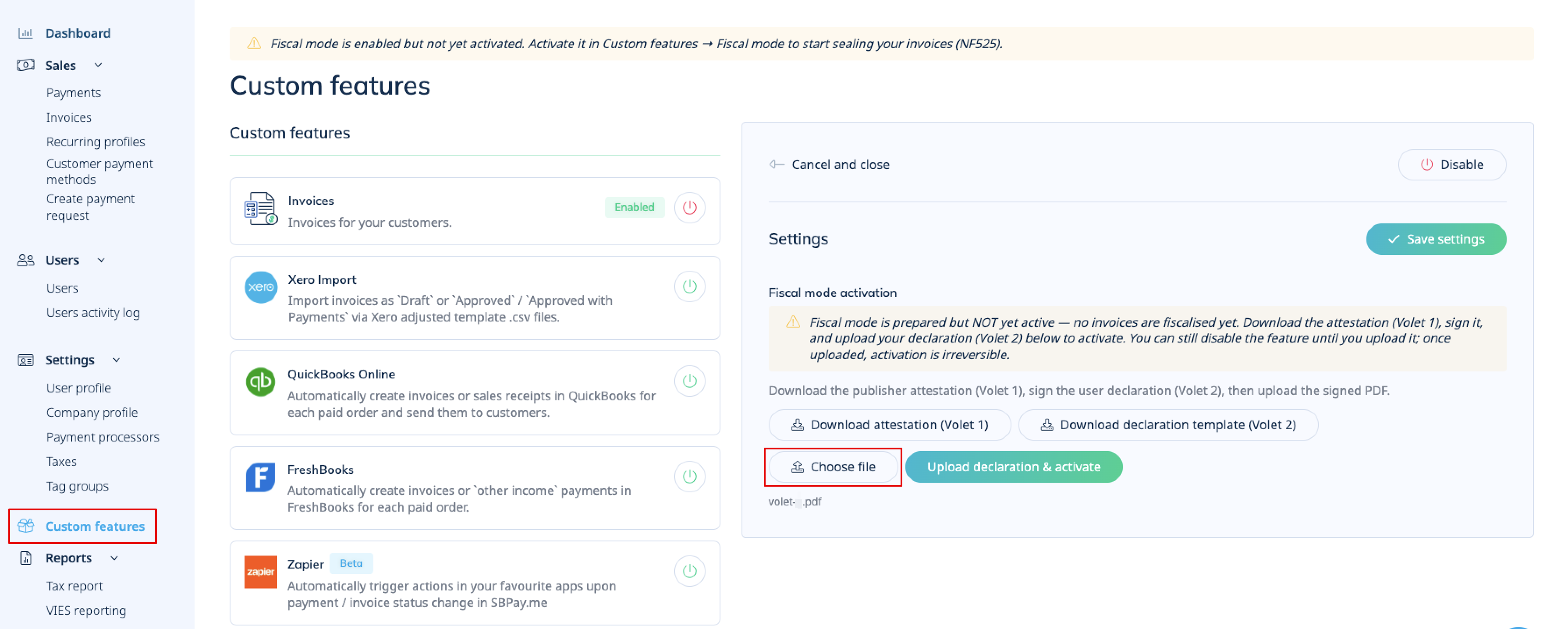This screenshot has width=1568, height=629.
Task: Turn off the Invoices feature power toggle
Action: (689, 208)
